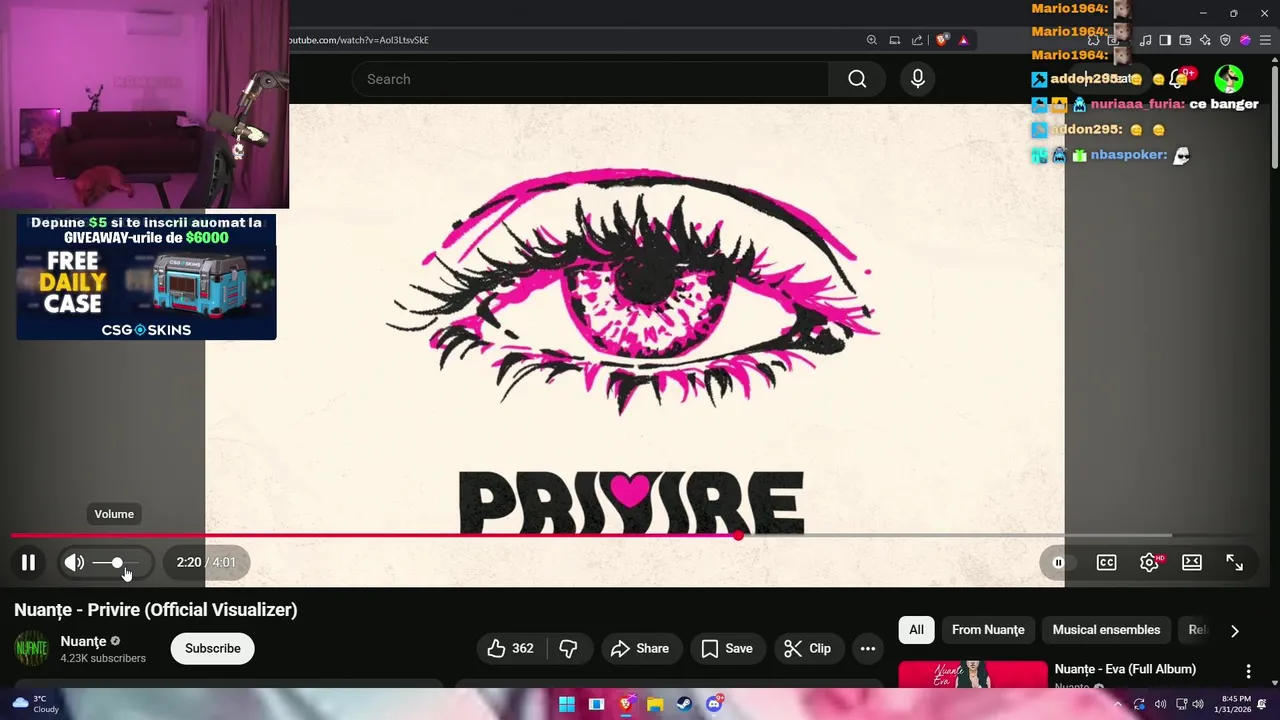Show more filter chips with the arrow
Viewport: 1280px width, 720px height.
[x=1234, y=631]
